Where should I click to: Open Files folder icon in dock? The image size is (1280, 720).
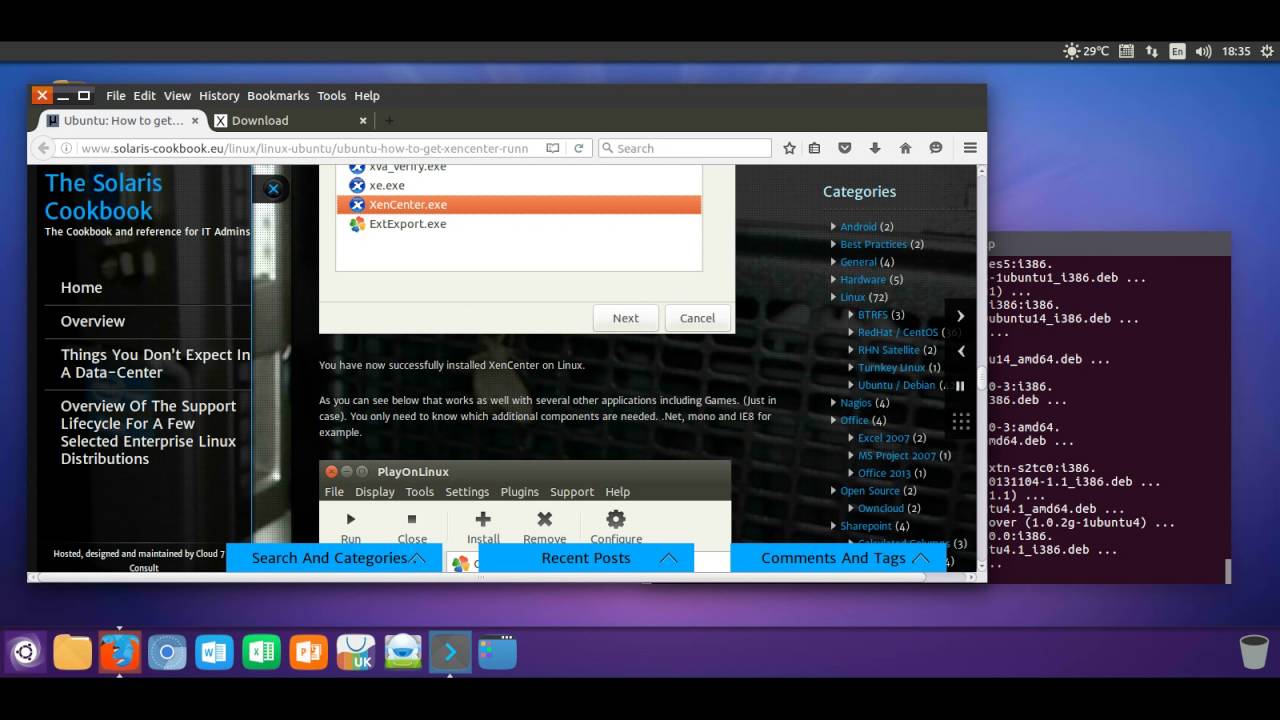pyautogui.click(x=73, y=653)
